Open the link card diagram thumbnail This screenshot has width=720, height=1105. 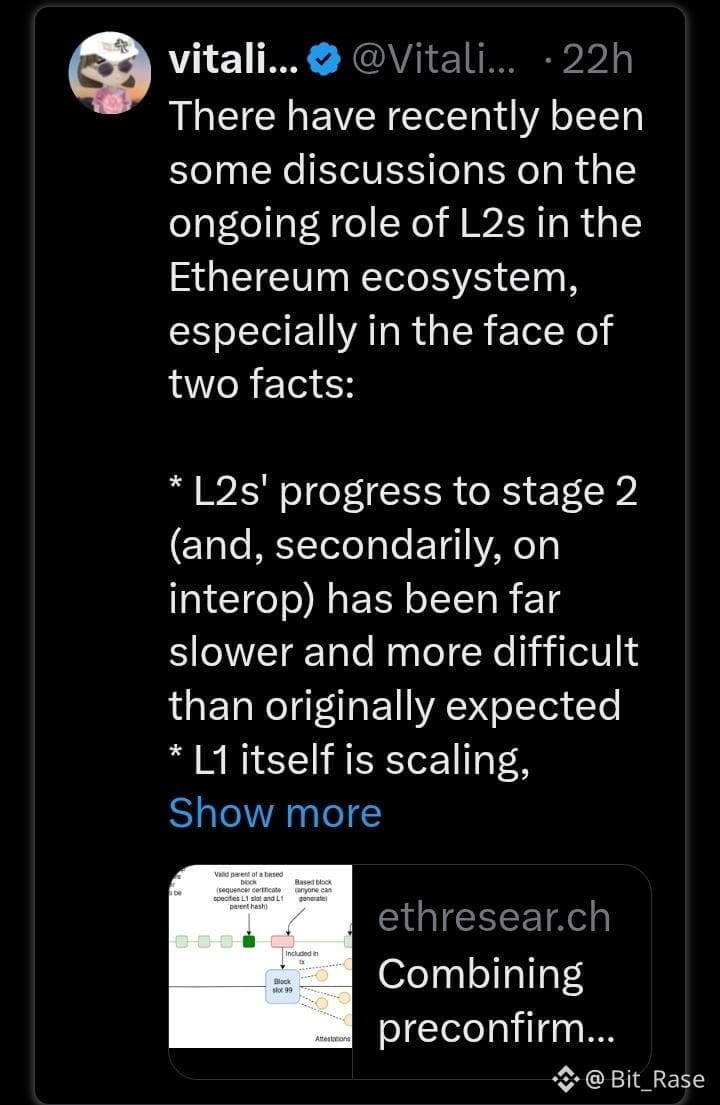point(260,956)
